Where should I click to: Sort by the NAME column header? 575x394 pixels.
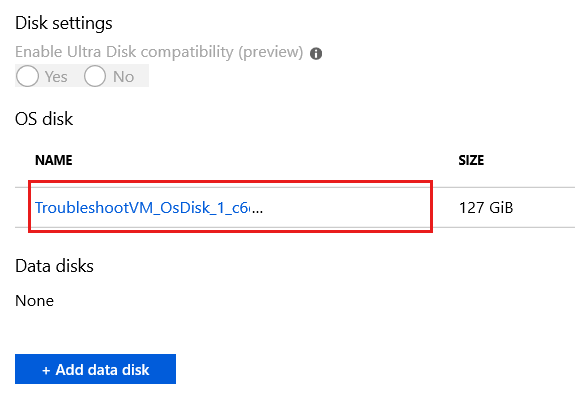click(x=54, y=160)
